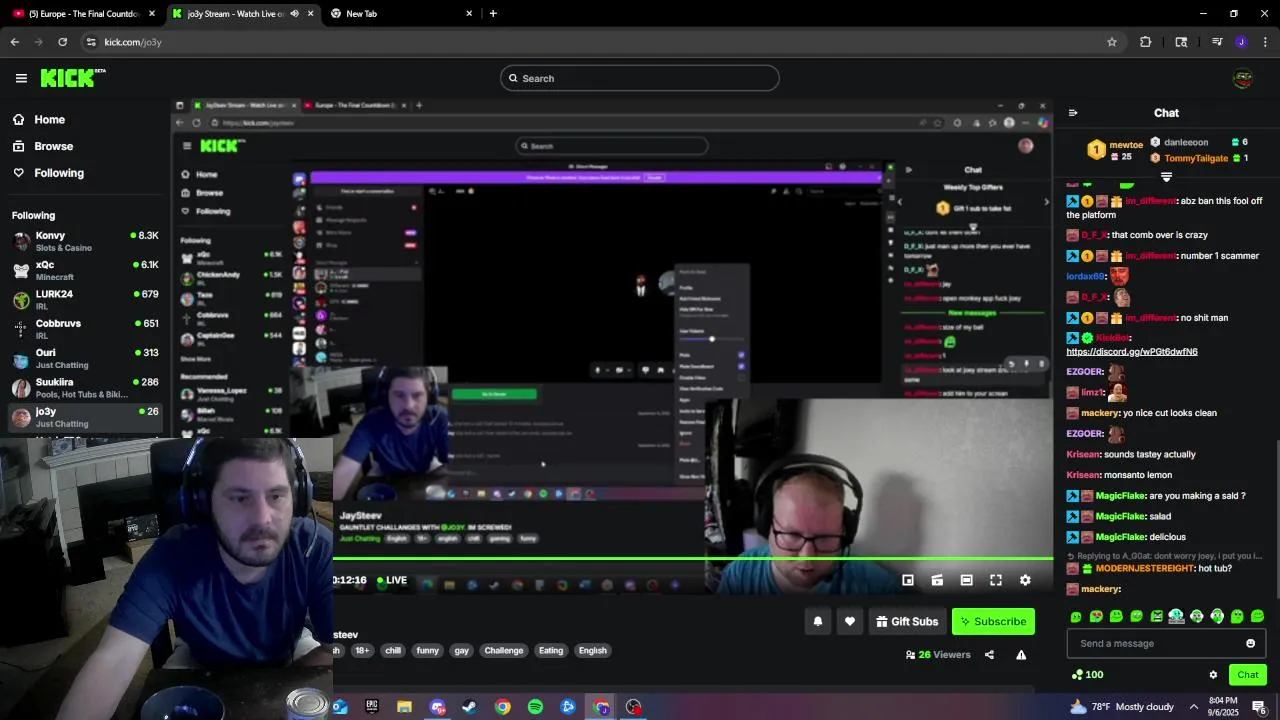The height and width of the screenshot is (720, 1280).
Task: Report the stream via warning icon
Action: (1021, 655)
